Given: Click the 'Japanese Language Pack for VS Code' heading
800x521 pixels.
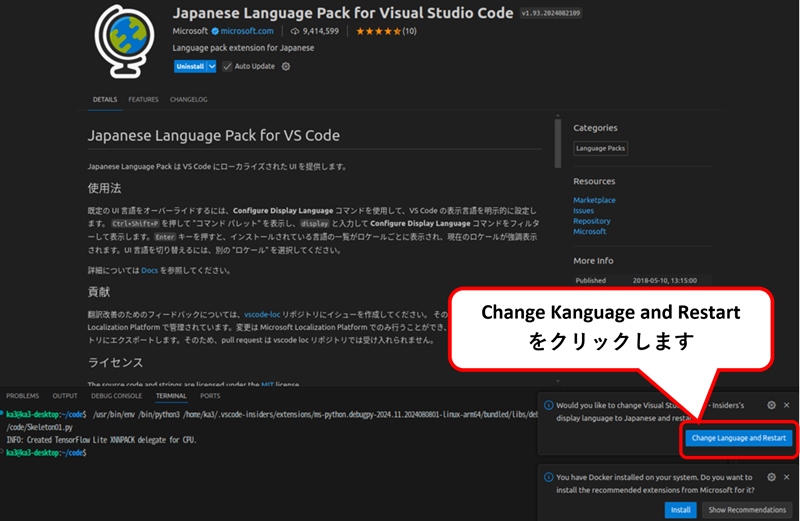Looking at the screenshot, I should pyautogui.click(x=213, y=135).
